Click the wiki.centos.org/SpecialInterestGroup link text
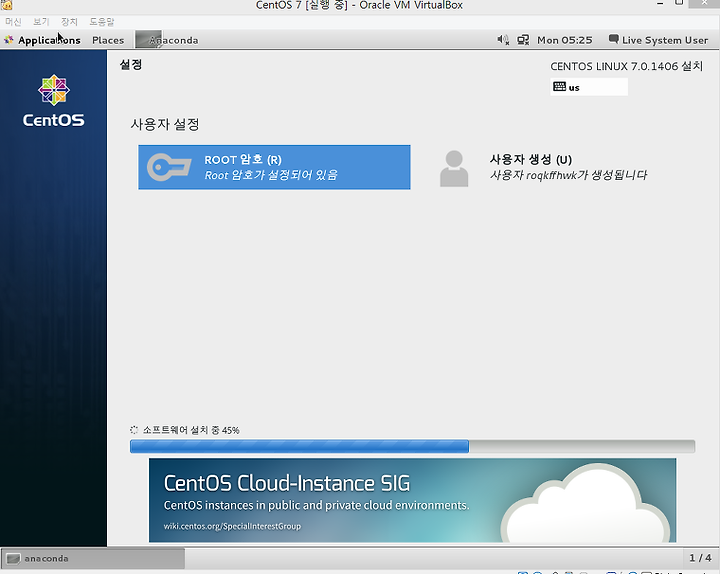The height and width of the screenshot is (574, 720). [232, 526]
